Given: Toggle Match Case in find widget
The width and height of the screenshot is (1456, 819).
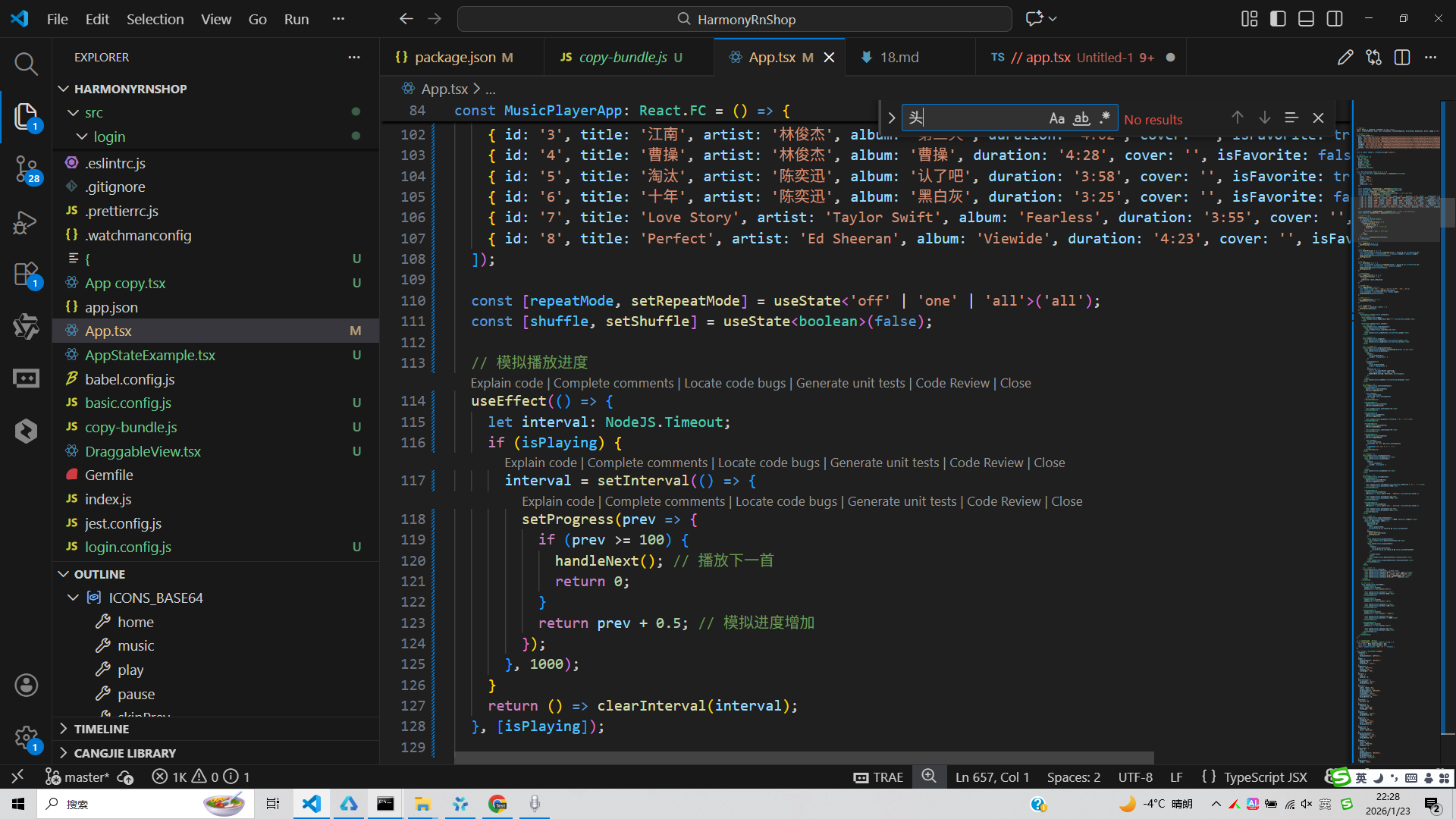Looking at the screenshot, I should click(1056, 118).
